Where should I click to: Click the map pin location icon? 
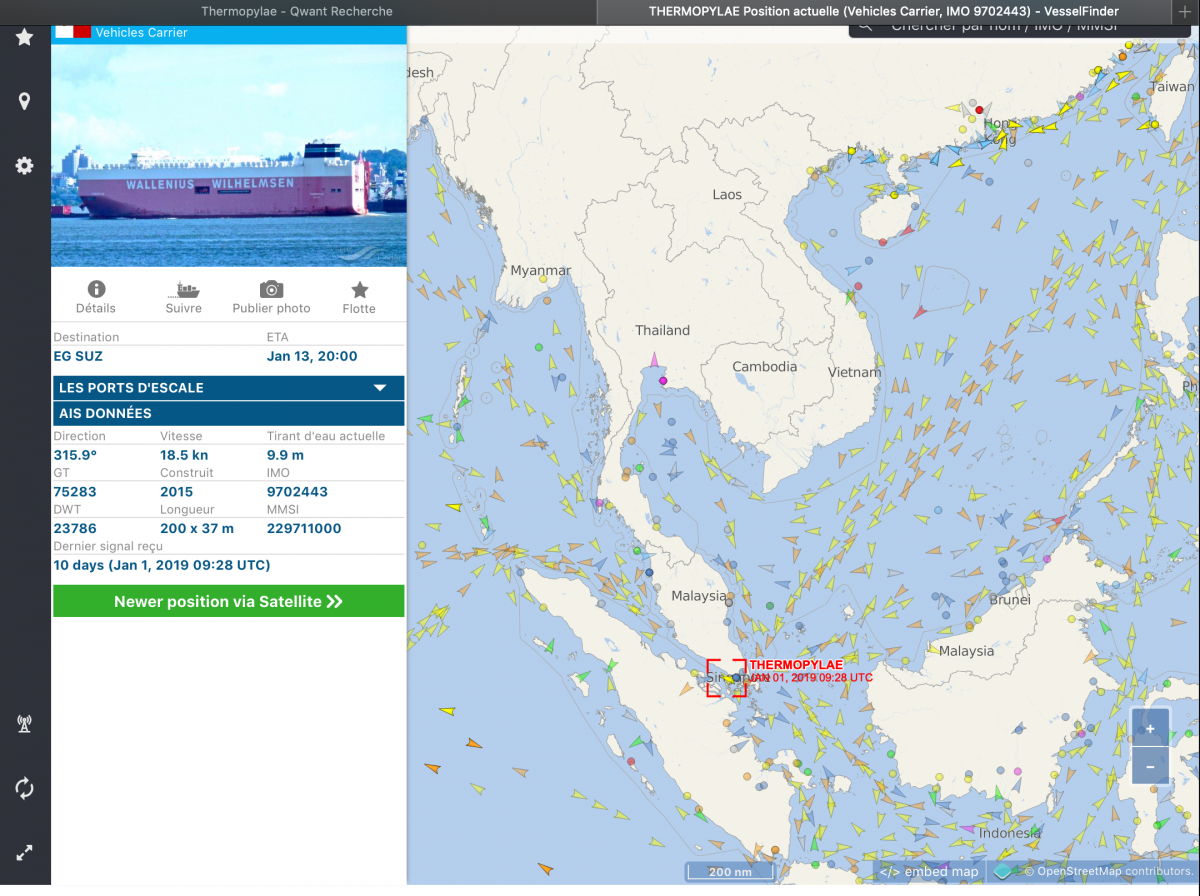point(24,101)
